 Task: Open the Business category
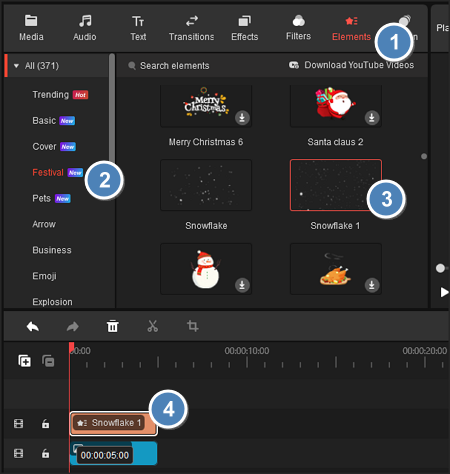[52, 250]
